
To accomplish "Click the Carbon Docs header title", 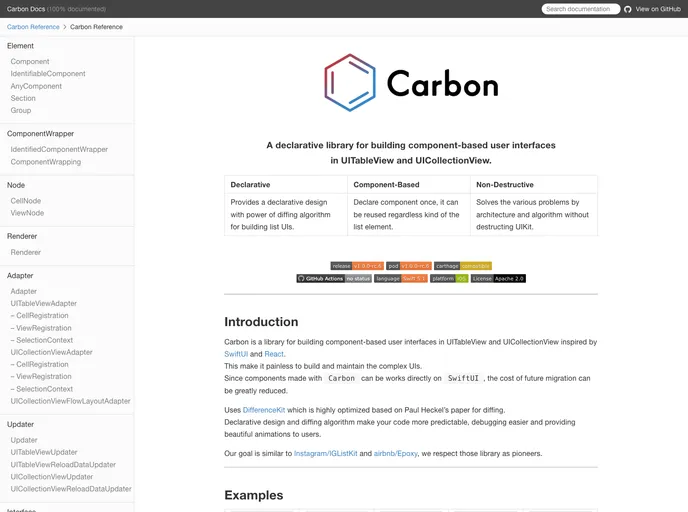I will 26,9.
